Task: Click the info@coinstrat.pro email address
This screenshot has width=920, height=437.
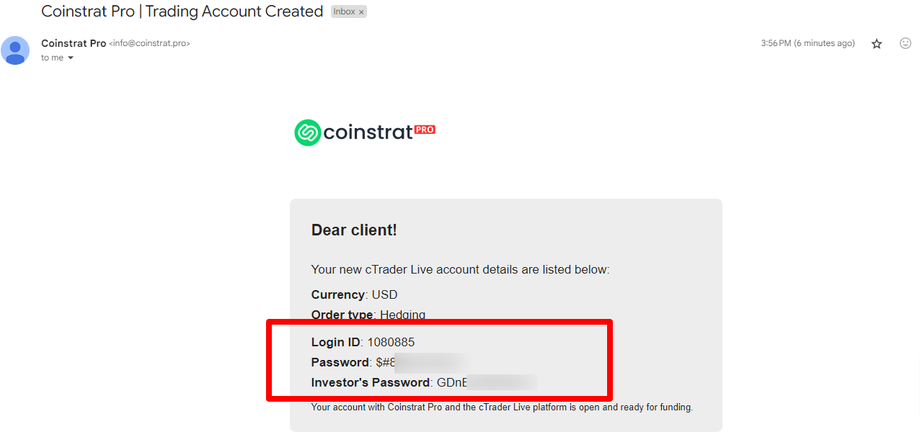Action: pos(149,44)
